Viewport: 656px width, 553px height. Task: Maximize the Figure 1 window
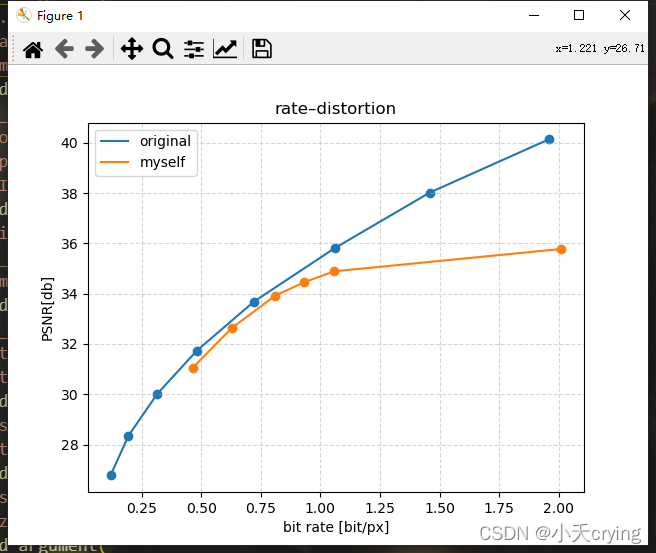click(x=579, y=15)
